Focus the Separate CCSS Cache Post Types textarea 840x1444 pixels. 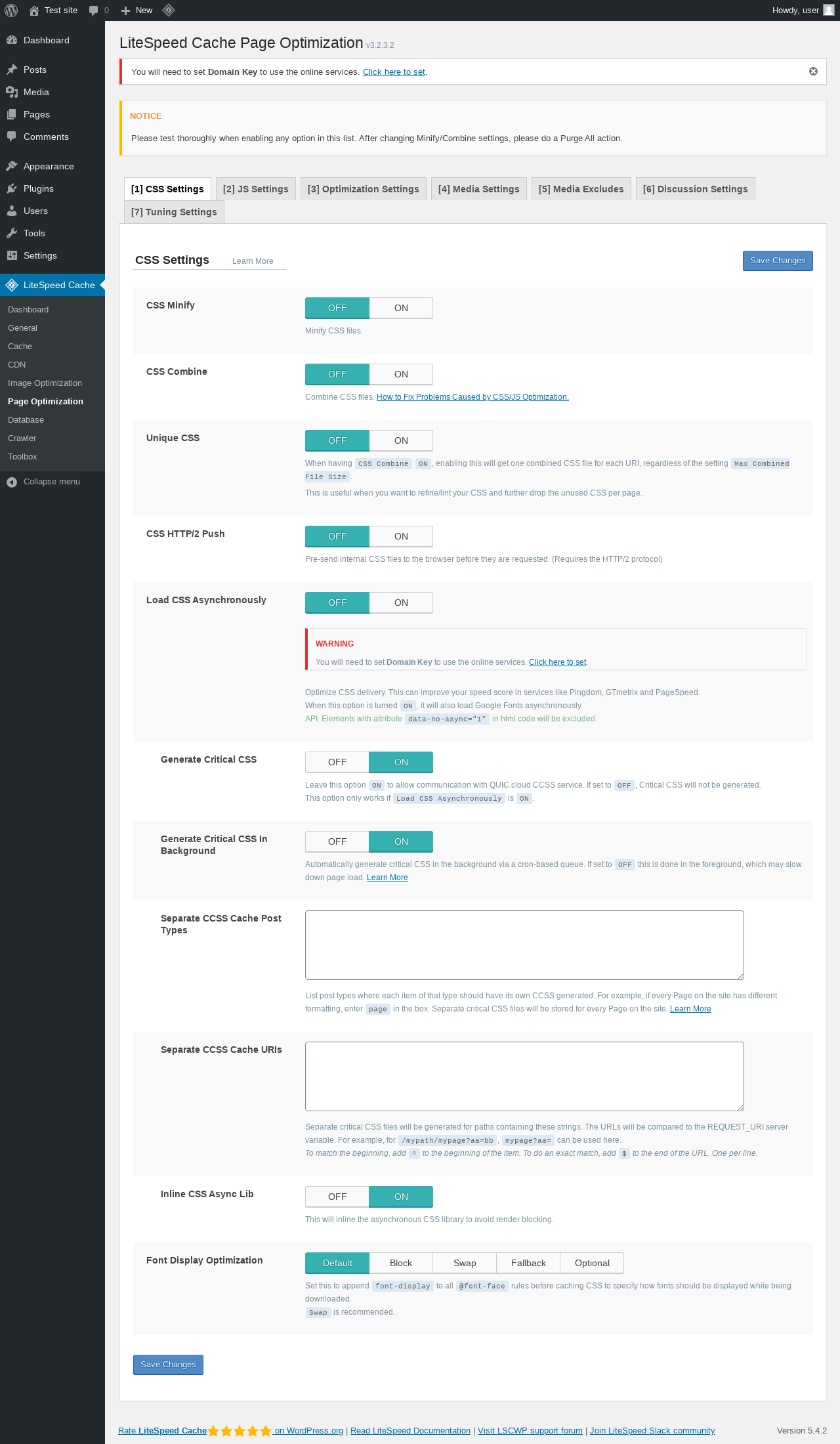coord(524,945)
